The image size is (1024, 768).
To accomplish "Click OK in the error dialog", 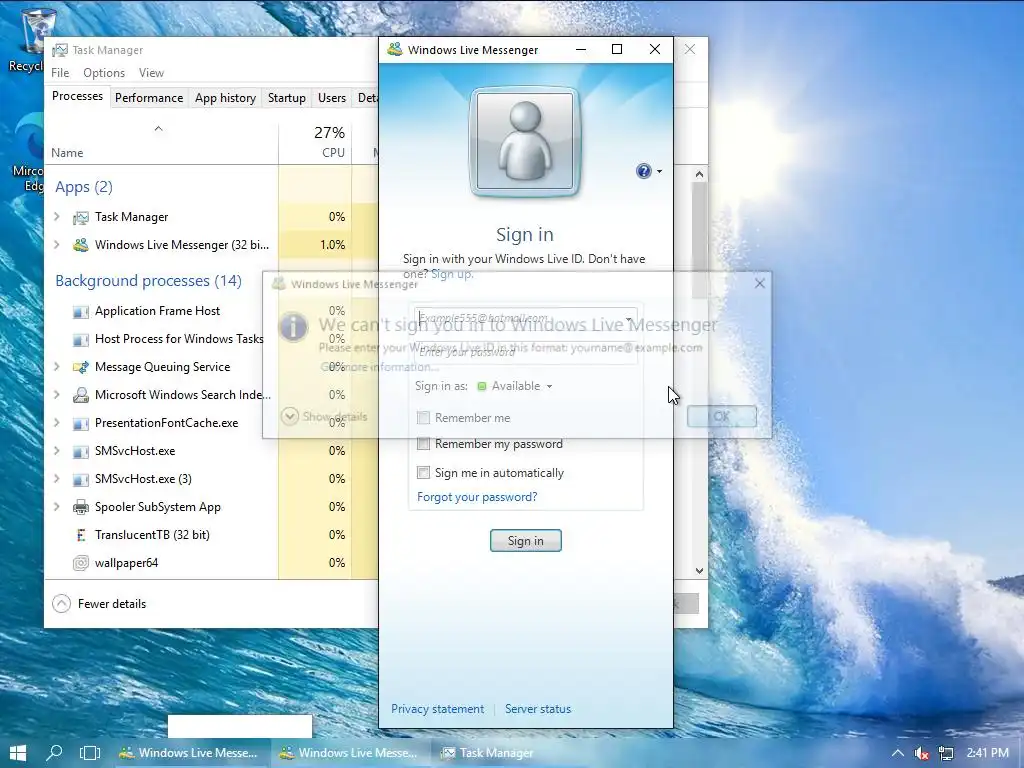I will coord(722,416).
